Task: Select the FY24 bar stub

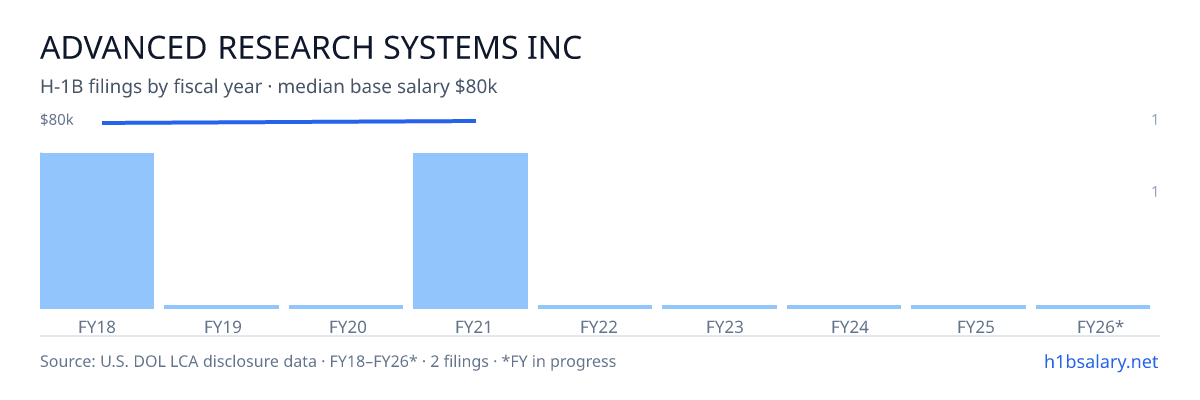Action: coord(844,307)
